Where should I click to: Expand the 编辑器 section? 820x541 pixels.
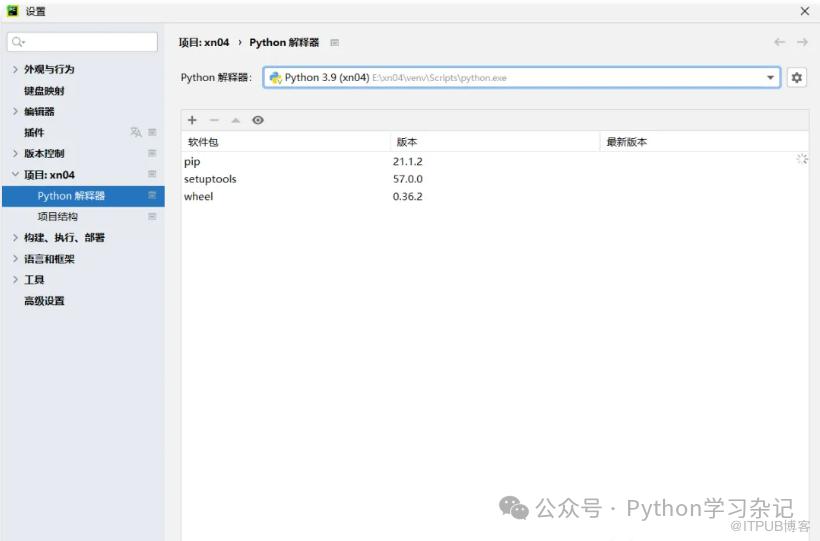[x=15, y=111]
